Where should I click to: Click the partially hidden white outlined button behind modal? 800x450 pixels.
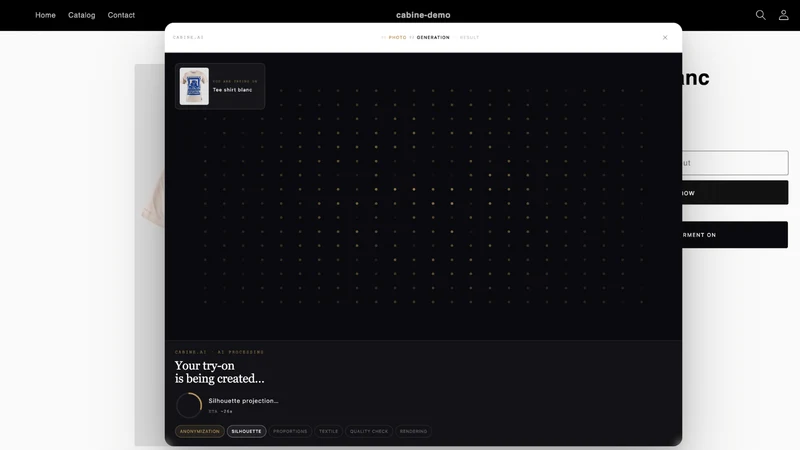click(735, 163)
